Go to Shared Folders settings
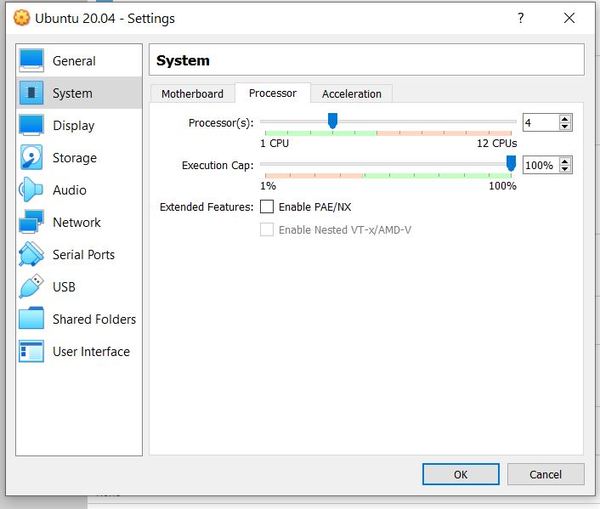Screen dimensions: 600x509 (x=79, y=319)
